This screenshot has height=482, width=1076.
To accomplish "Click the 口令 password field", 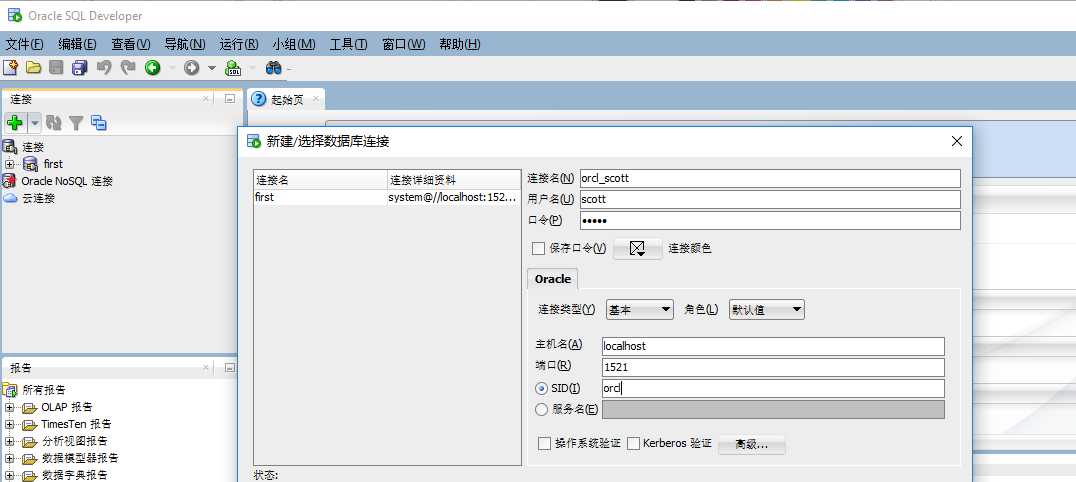I will [x=770, y=220].
